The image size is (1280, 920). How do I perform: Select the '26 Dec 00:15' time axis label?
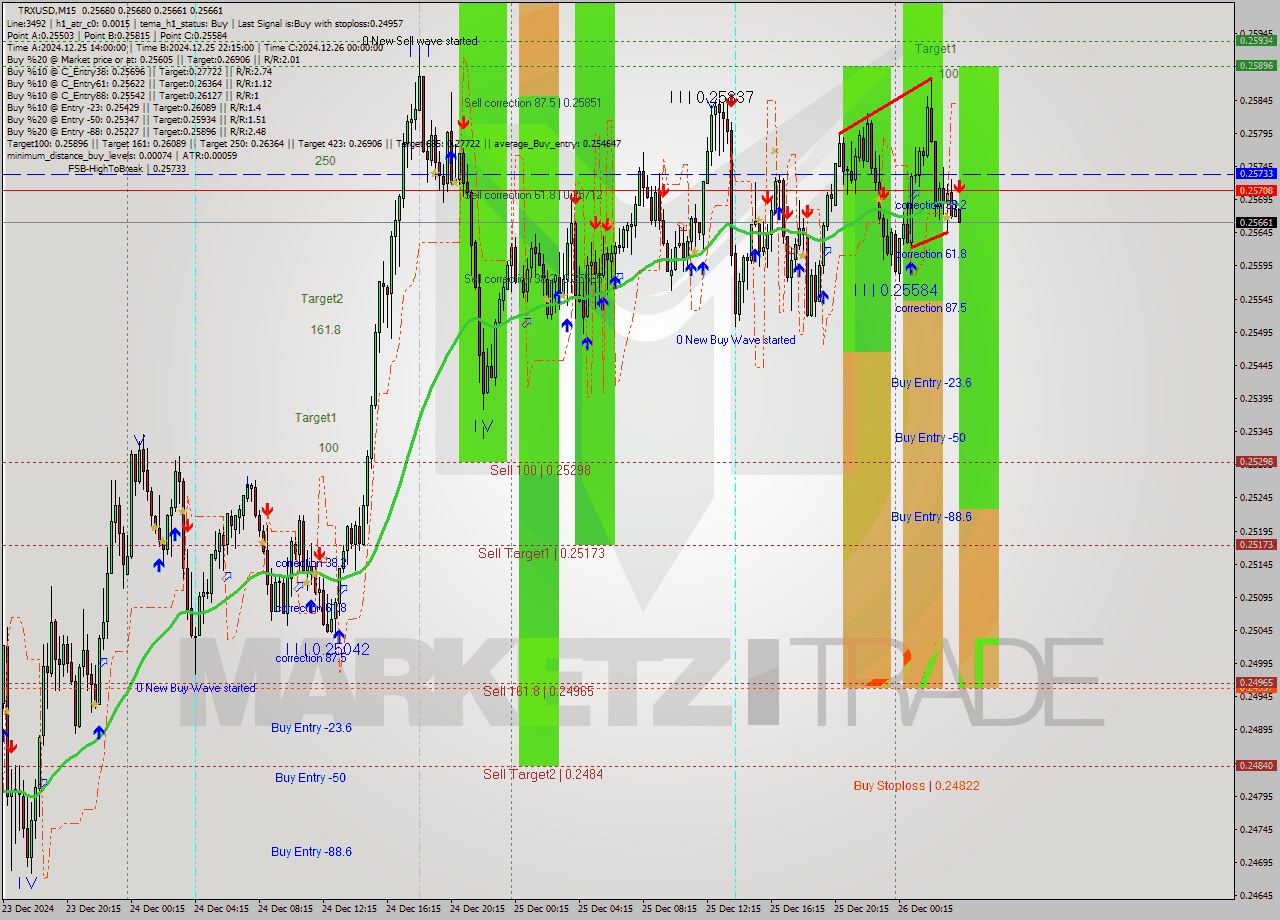point(925,909)
